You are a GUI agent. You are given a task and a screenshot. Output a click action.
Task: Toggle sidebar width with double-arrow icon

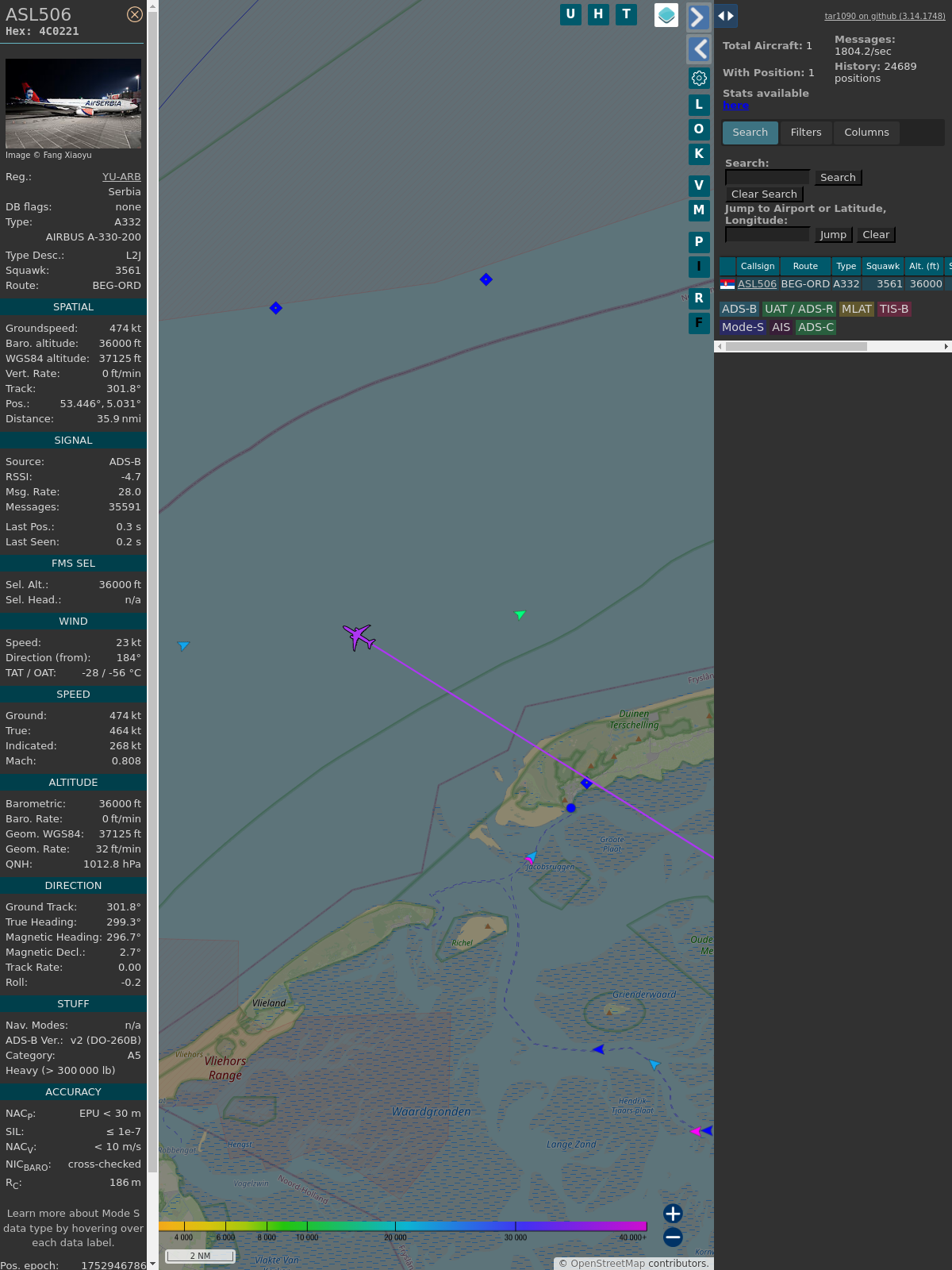coord(726,16)
